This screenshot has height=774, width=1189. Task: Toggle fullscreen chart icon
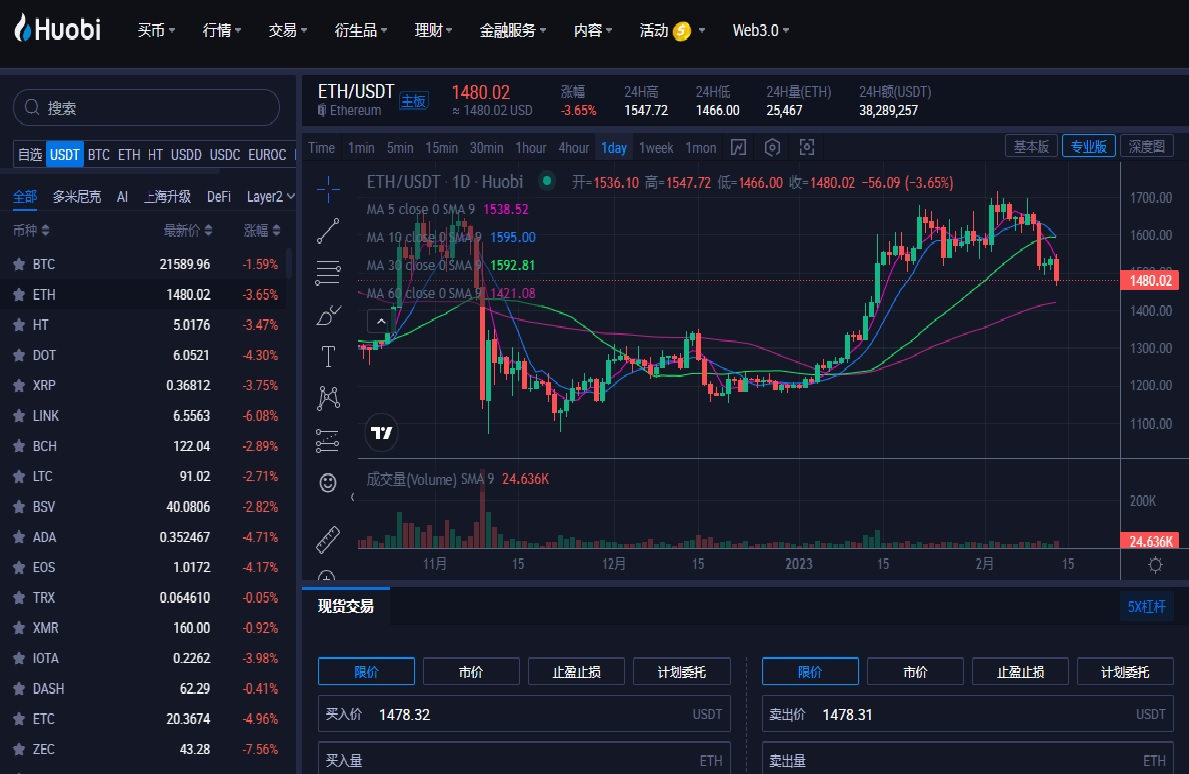(807, 147)
